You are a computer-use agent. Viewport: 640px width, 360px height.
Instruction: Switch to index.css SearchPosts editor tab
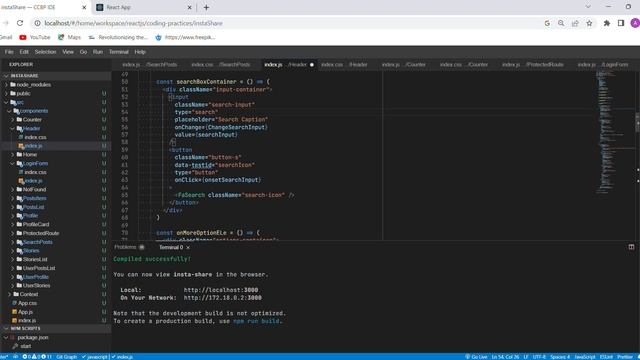click(220, 64)
